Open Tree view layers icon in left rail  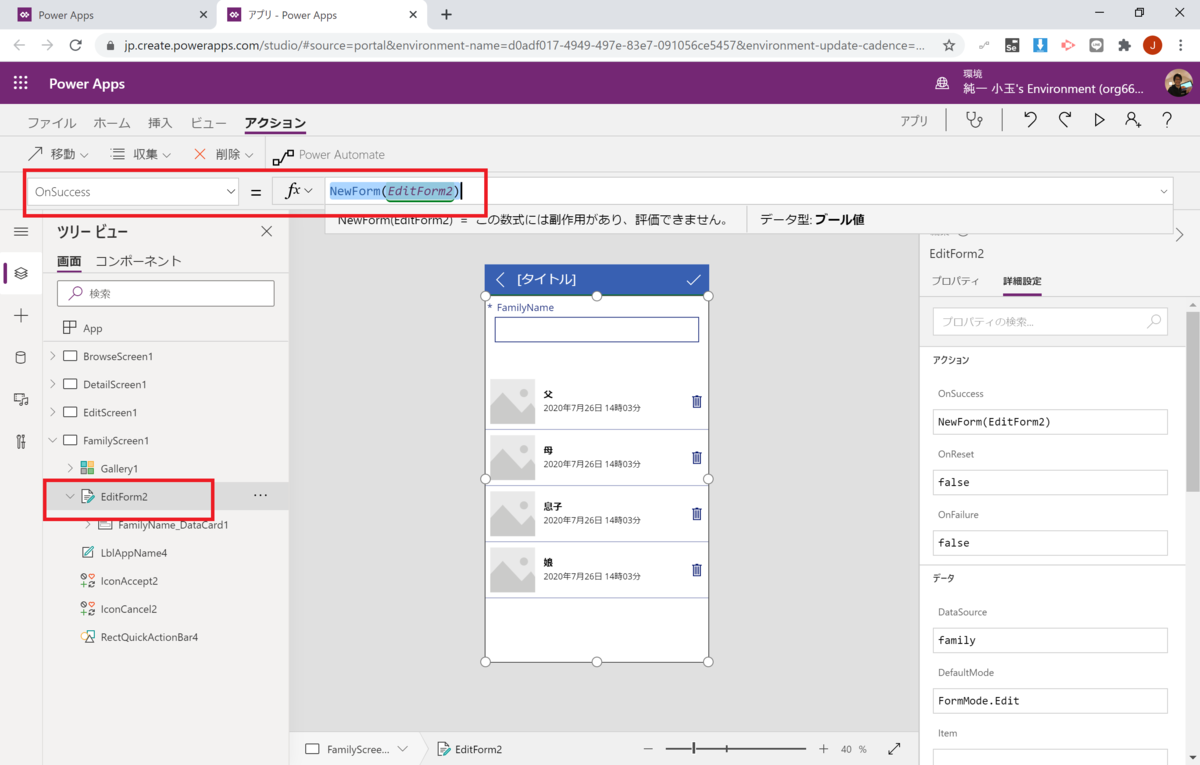coord(21,273)
